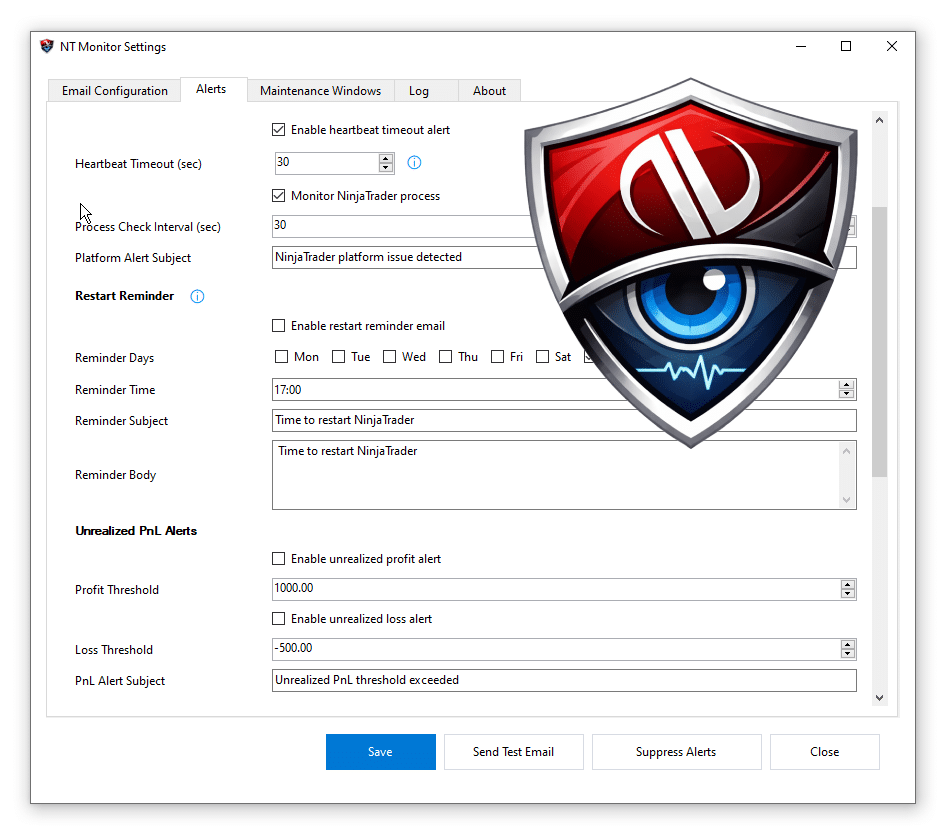948x840 pixels.
Task: Click the Close button at bottom
Action: point(825,752)
